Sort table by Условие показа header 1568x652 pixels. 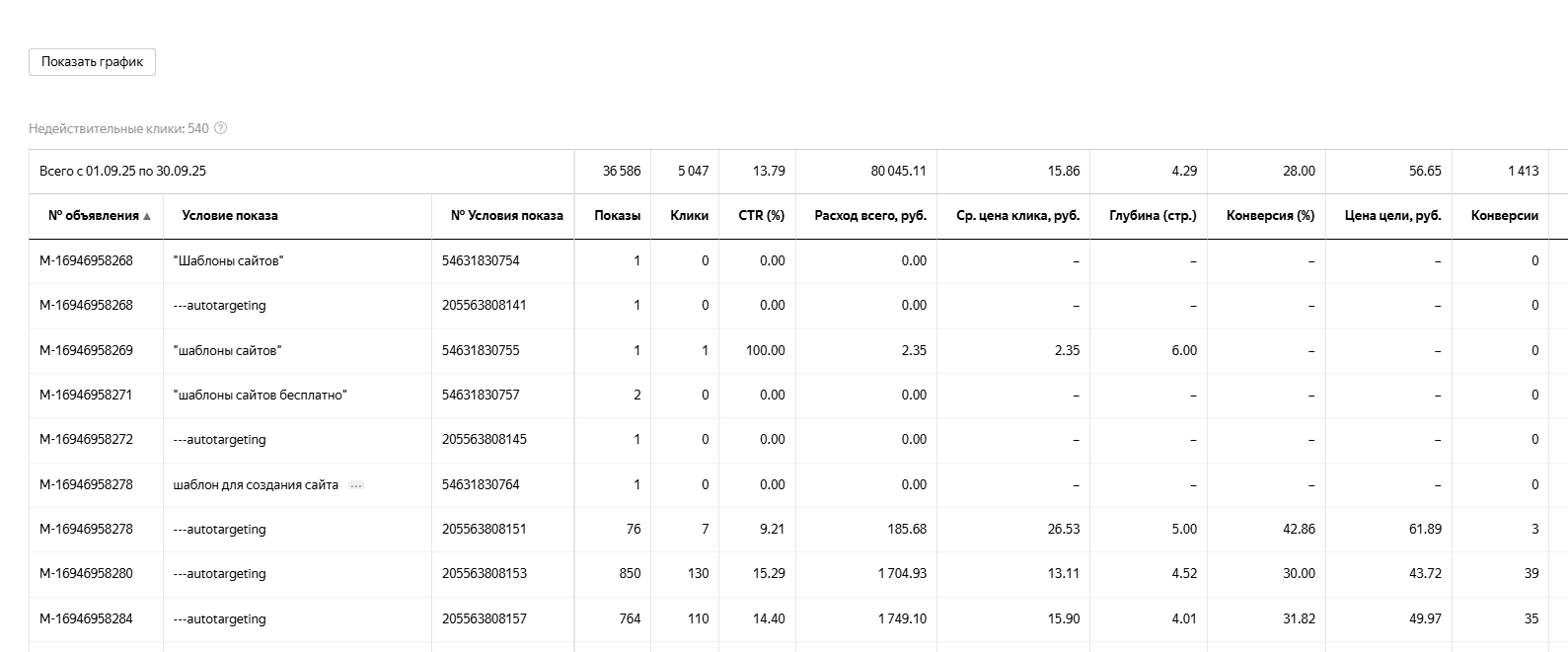pos(230,216)
